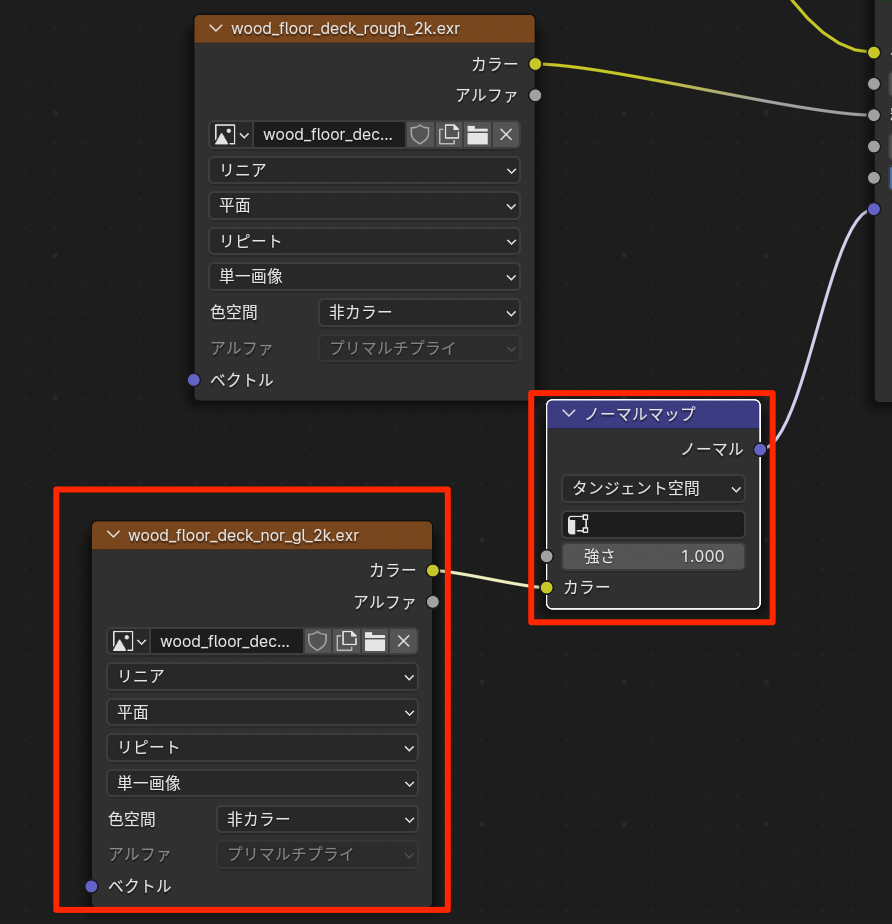Open 色空間 非カラー dropdown on rough node
Viewport: 892px width, 924px height.
419,312
